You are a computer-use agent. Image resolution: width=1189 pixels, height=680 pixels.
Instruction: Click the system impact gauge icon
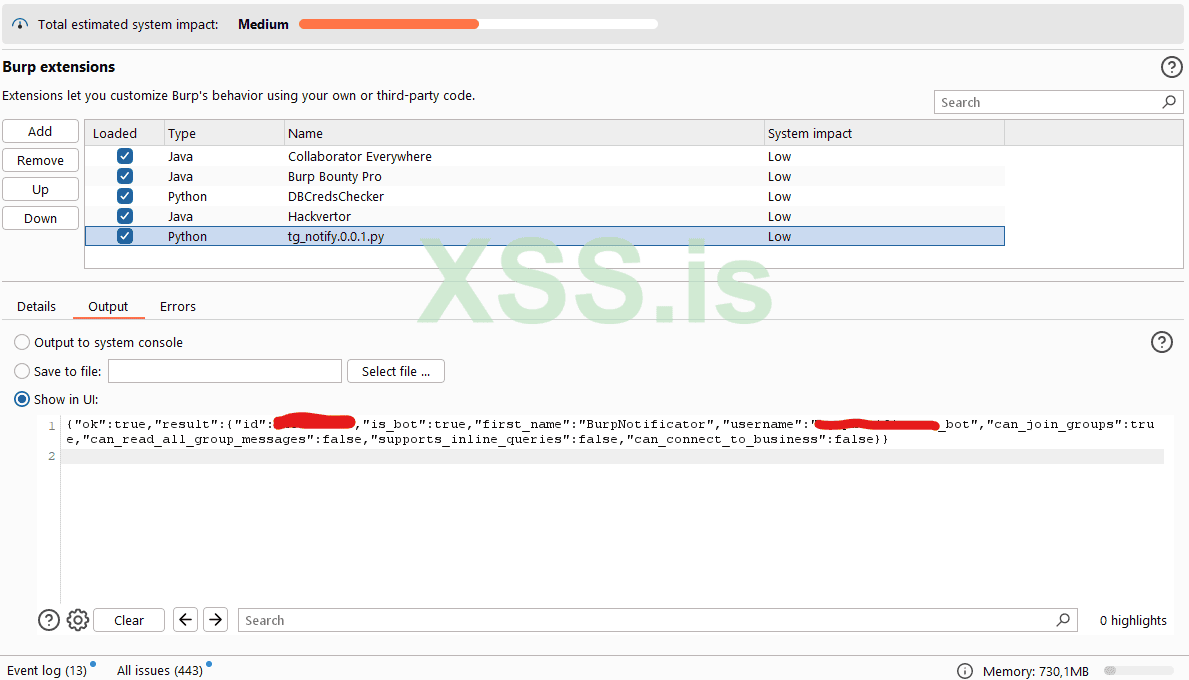point(20,24)
